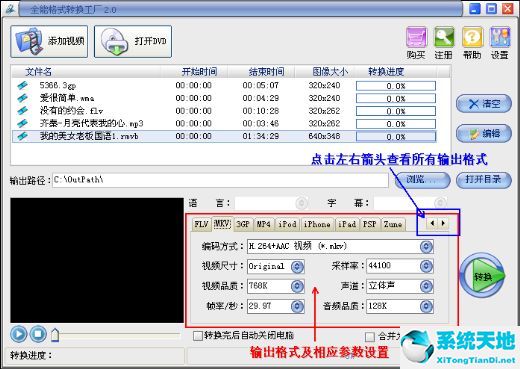The height and width of the screenshot is (369, 520).
Task: Select the file row 没有的约会.flv
Action: pos(224,111)
